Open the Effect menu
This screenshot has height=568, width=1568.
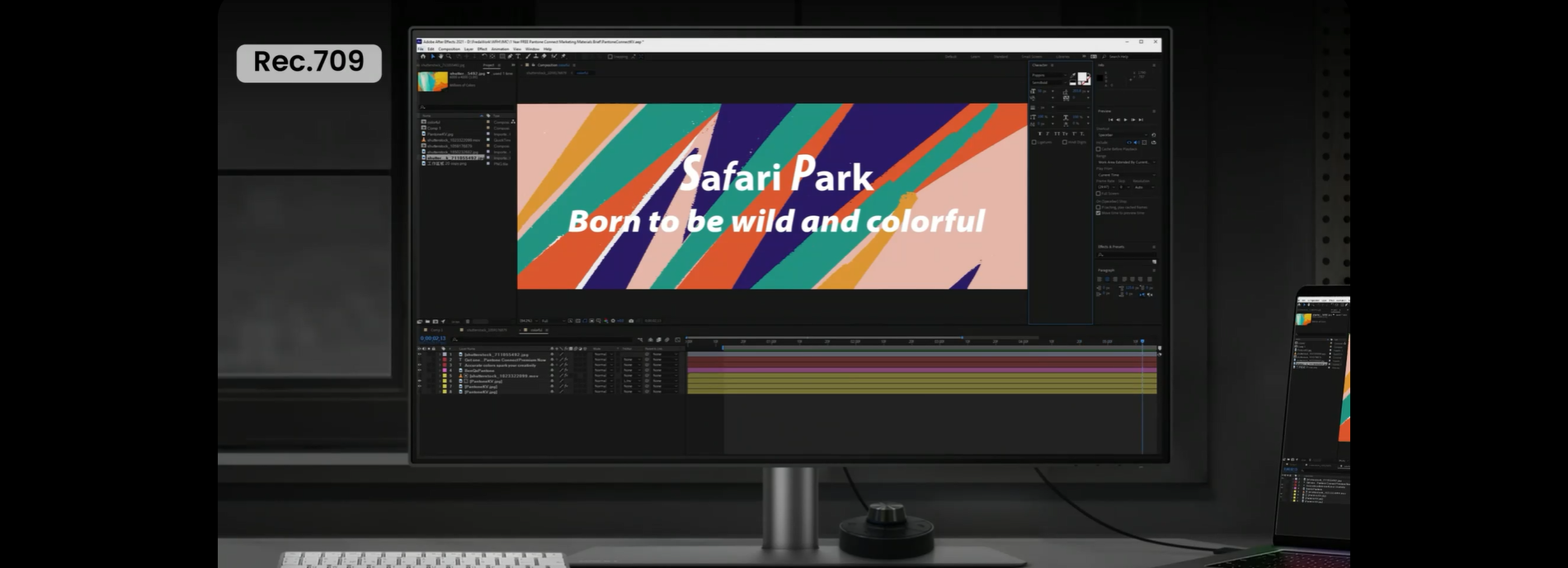[x=482, y=49]
